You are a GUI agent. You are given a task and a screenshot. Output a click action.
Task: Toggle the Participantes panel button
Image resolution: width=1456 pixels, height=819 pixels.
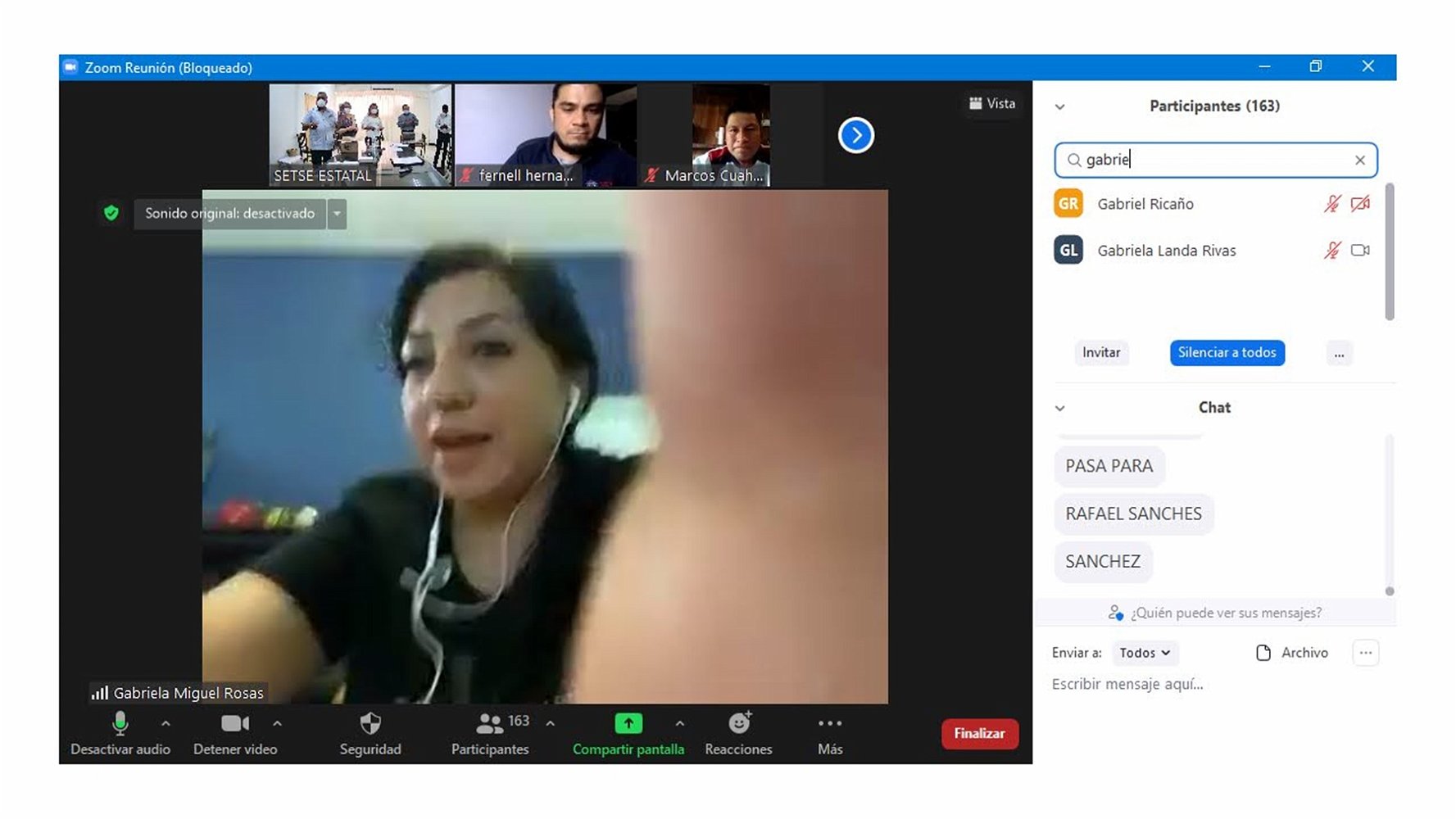[x=490, y=734]
